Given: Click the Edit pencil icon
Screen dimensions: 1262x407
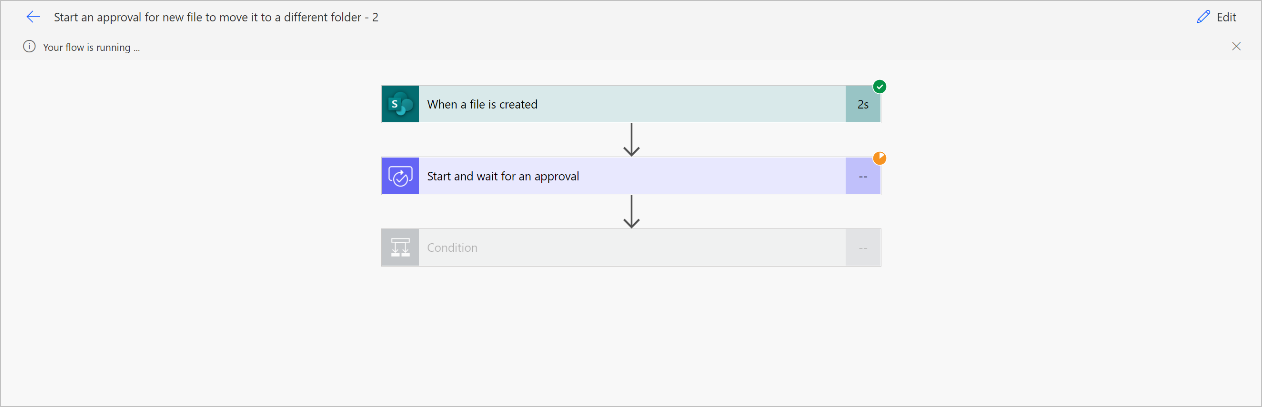Looking at the screenshot, I should 1203,17.
